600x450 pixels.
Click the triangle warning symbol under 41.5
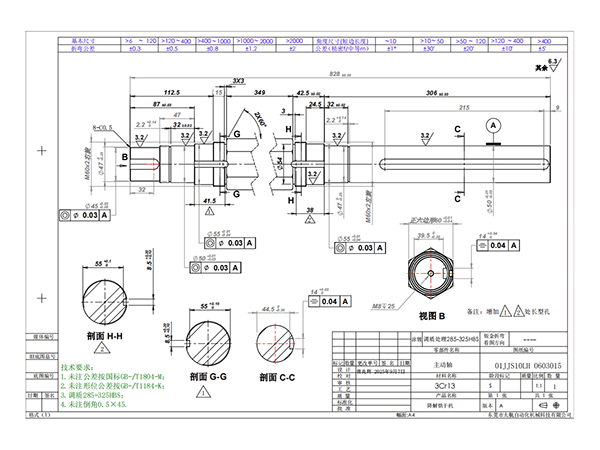coord(211,212)
